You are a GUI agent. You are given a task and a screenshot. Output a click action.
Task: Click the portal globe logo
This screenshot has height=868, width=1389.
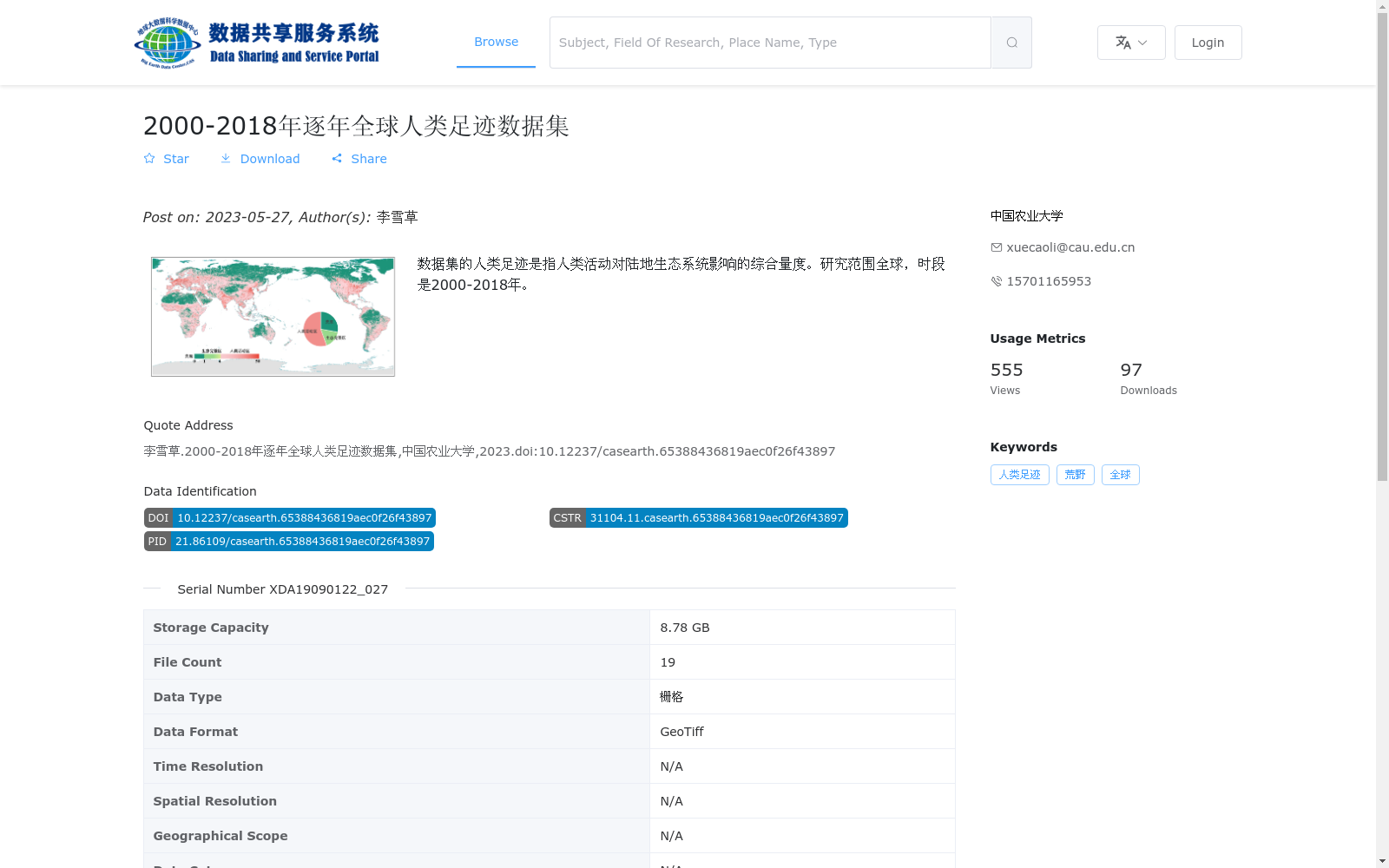(x=165, y=41)
